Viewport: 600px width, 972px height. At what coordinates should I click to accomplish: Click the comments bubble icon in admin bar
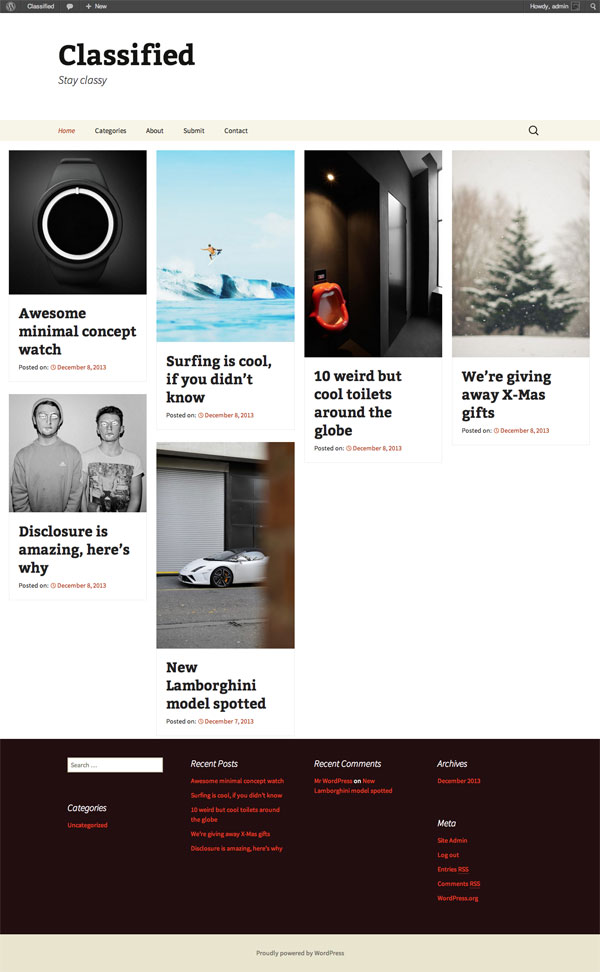(x=70, y=6)
